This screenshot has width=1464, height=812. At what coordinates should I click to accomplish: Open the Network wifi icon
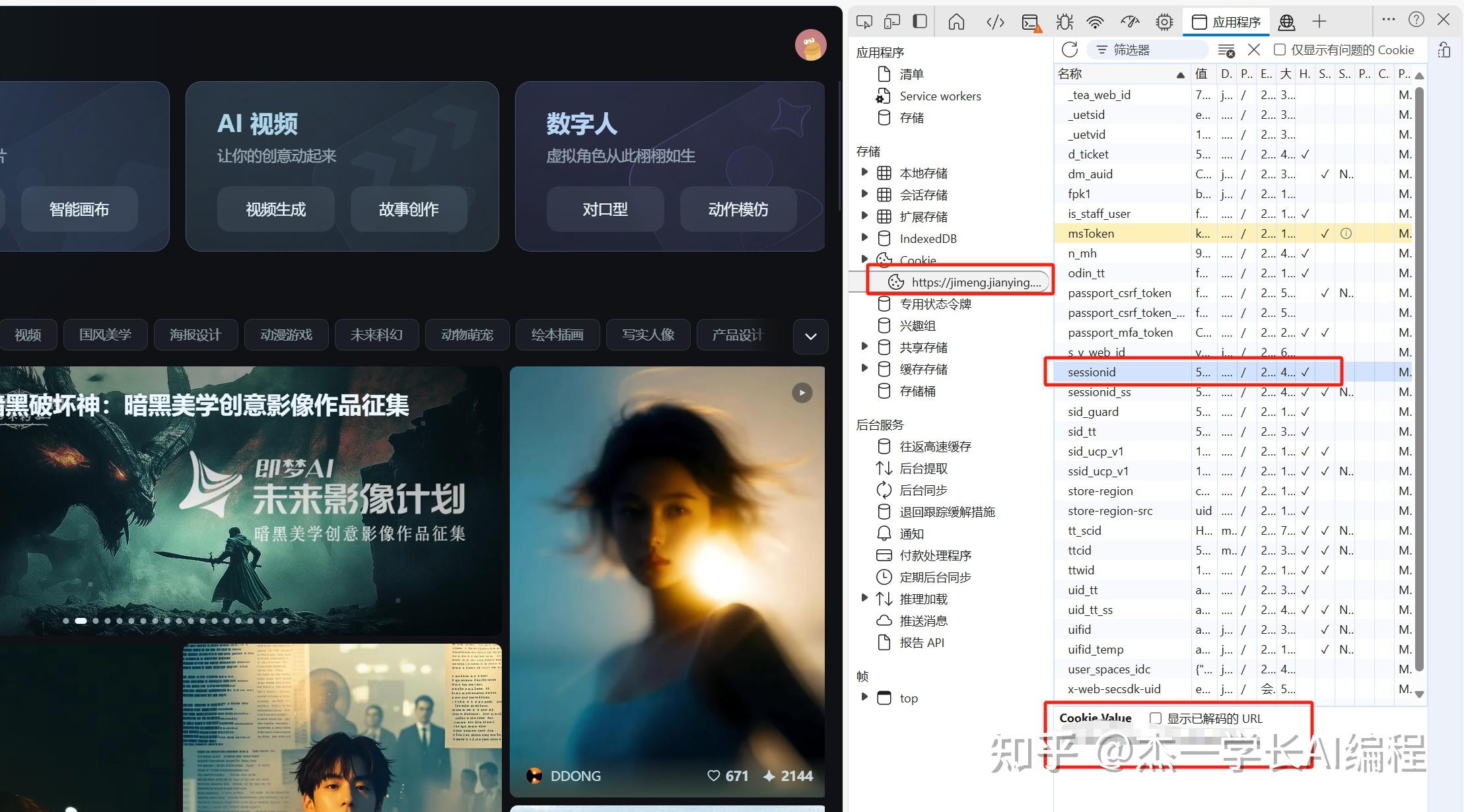(1095, 22)
